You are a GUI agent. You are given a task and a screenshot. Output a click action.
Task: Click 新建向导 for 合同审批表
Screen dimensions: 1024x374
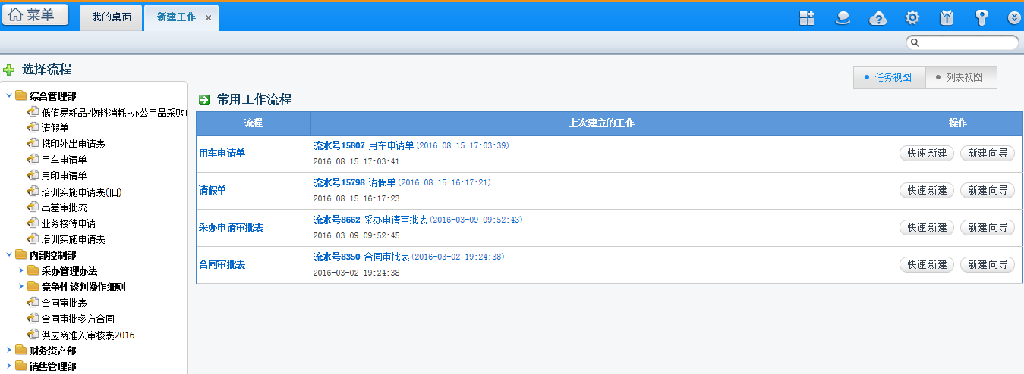pyautogui.click(x=987, y=265)
